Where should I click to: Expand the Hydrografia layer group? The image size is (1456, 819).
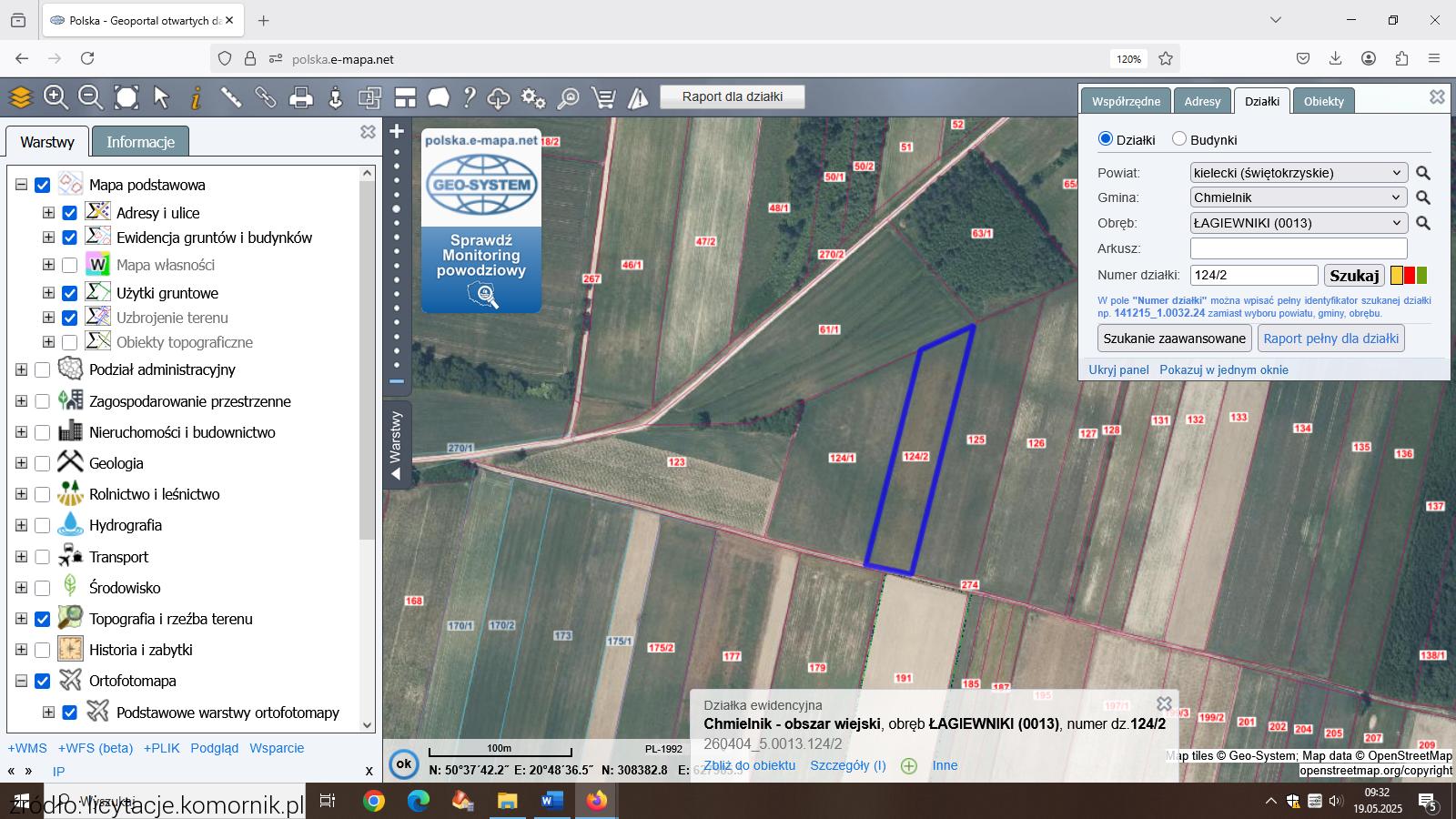pyautogui.click(x=21, y=525)
